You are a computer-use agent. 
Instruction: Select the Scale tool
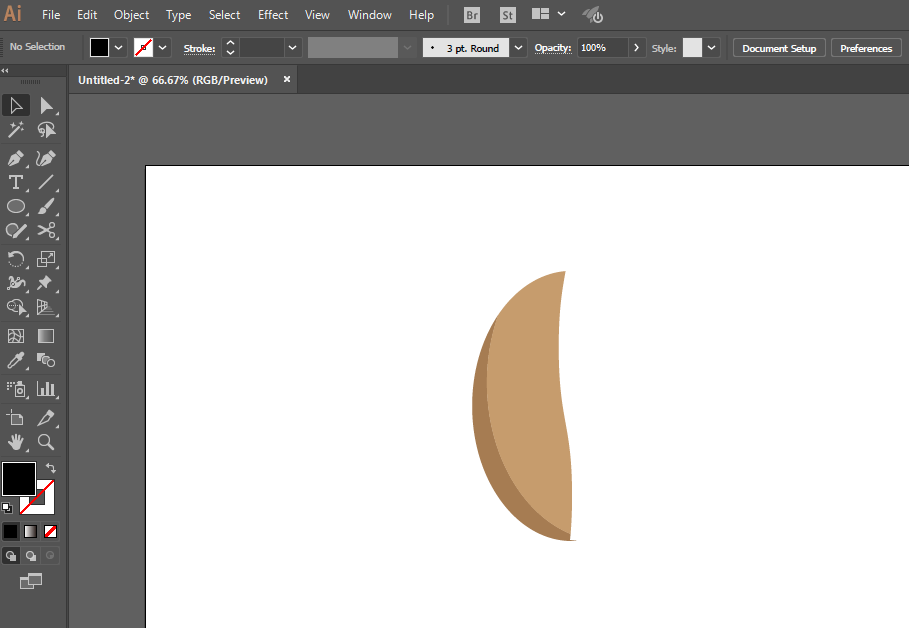[x=46, y=259]
